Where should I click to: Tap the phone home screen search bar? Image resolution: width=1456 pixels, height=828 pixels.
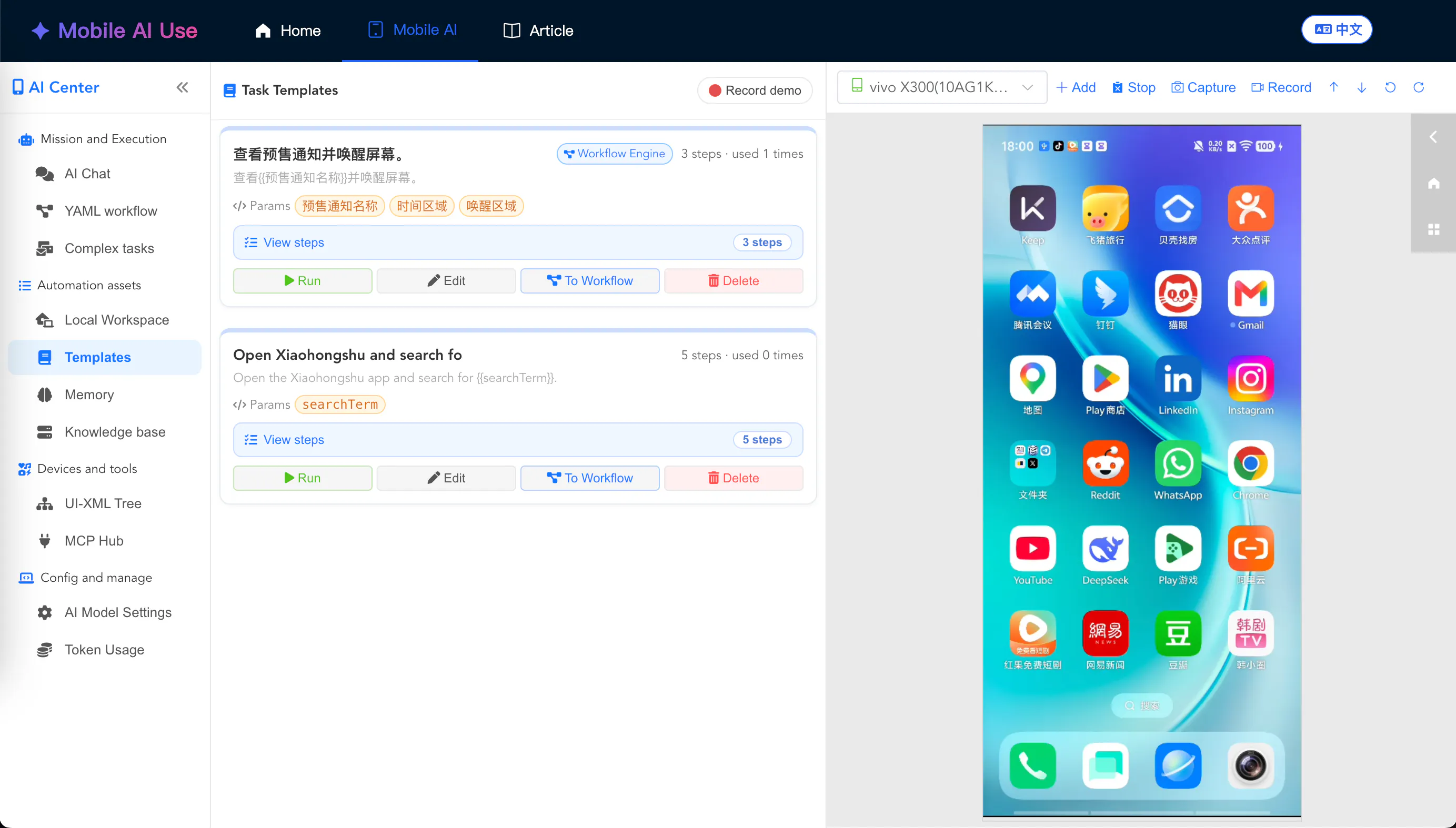[x=1141, y=705]
